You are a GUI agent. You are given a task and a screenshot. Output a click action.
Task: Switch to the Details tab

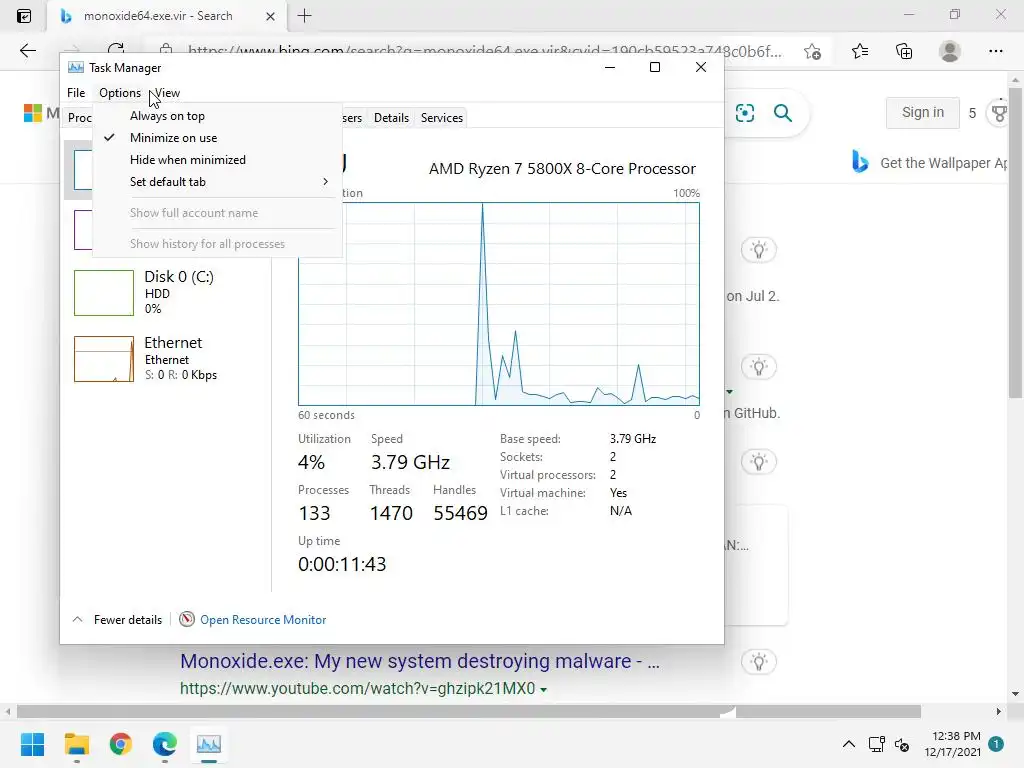point(391,118)
